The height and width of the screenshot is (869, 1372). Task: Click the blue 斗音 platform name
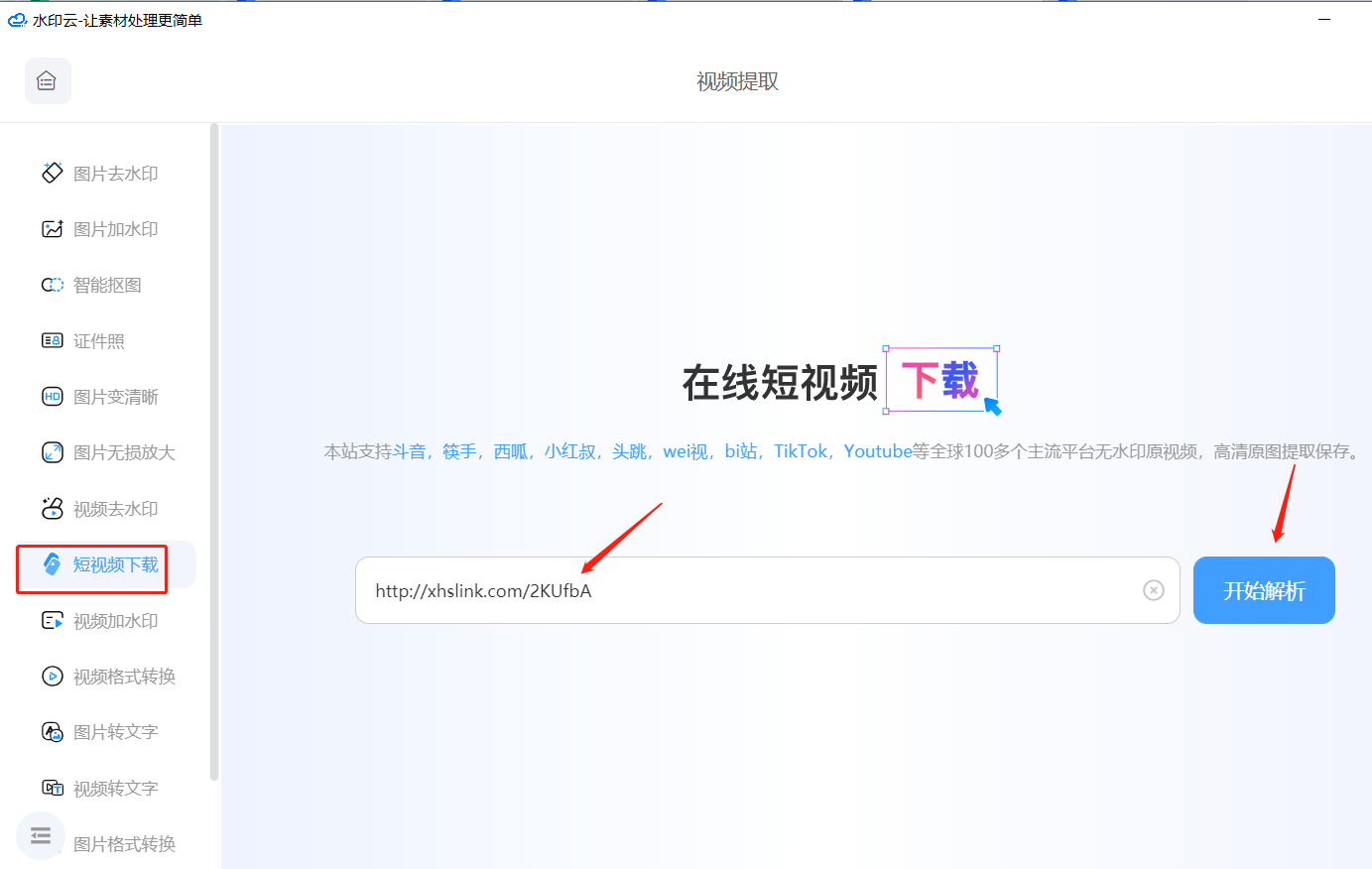(x=410, y=451)
